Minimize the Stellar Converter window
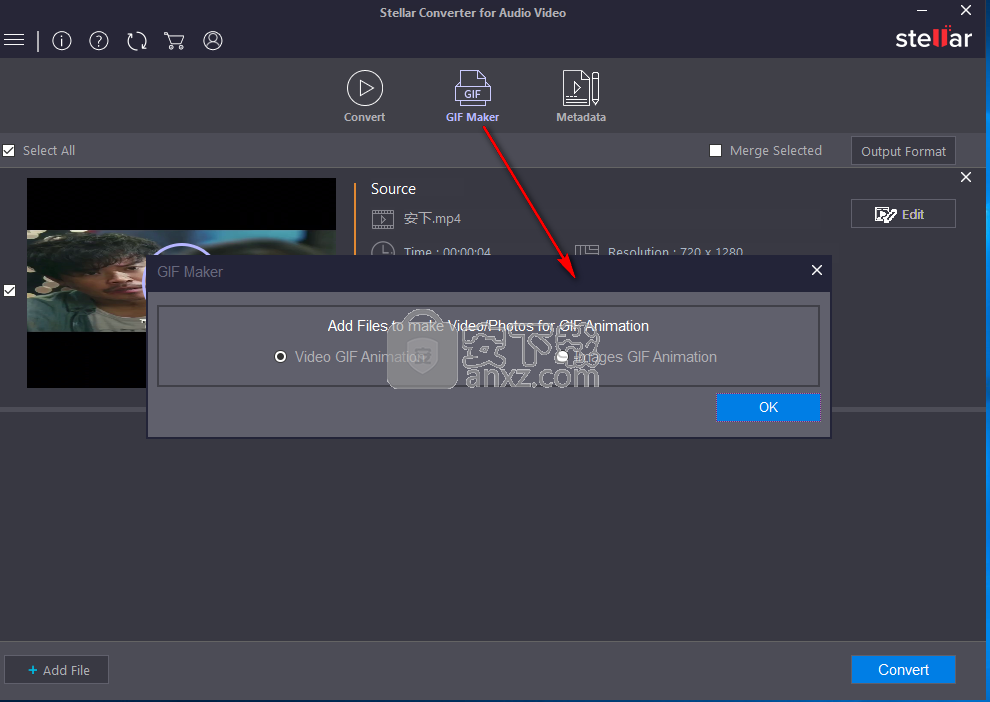Viewport: 990px width, 702px height. 922,10
